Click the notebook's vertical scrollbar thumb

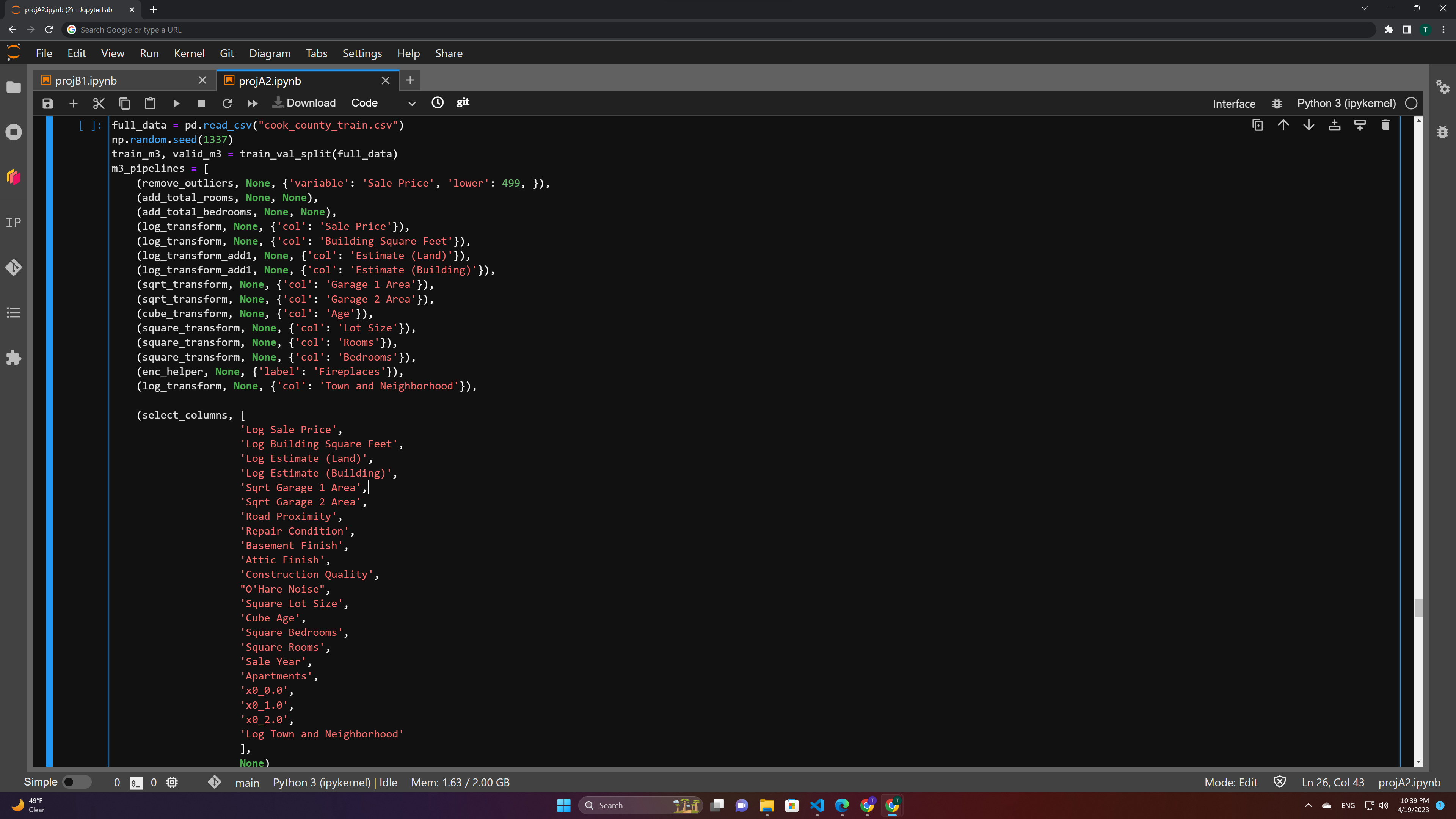pos(1418,608)
